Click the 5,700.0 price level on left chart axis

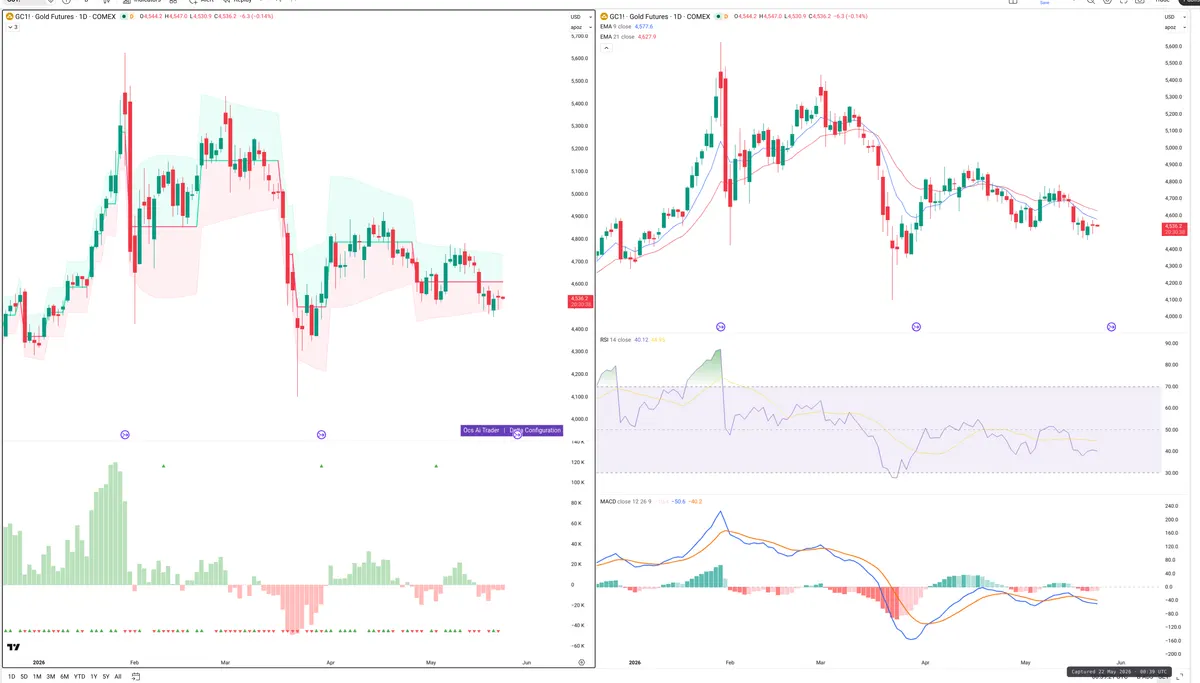577,36
